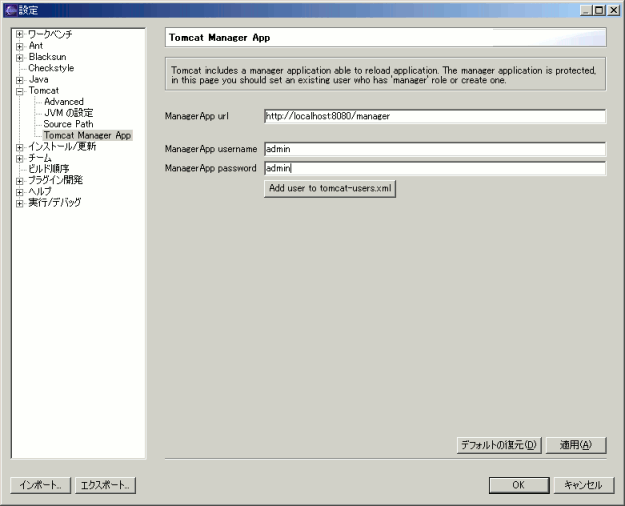This screenshot has height=506, width=625.
Task: Focus the ManagerApp username field
Action: (x=434, y=150)
